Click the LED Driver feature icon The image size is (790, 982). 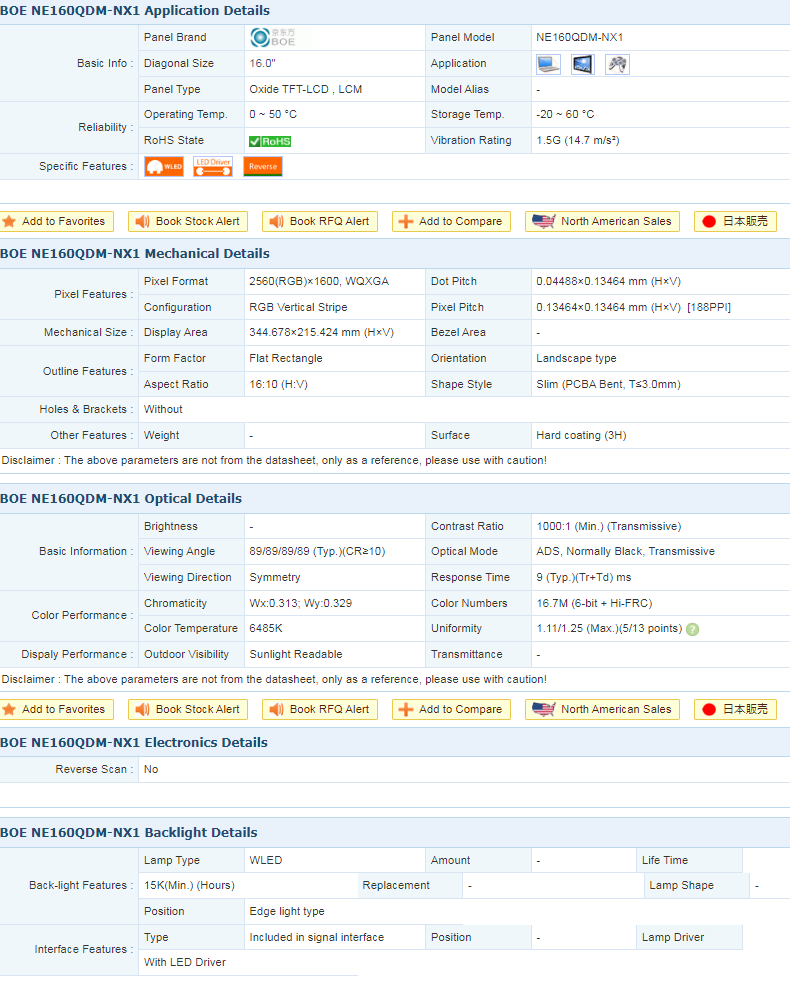tap(213, 167)
